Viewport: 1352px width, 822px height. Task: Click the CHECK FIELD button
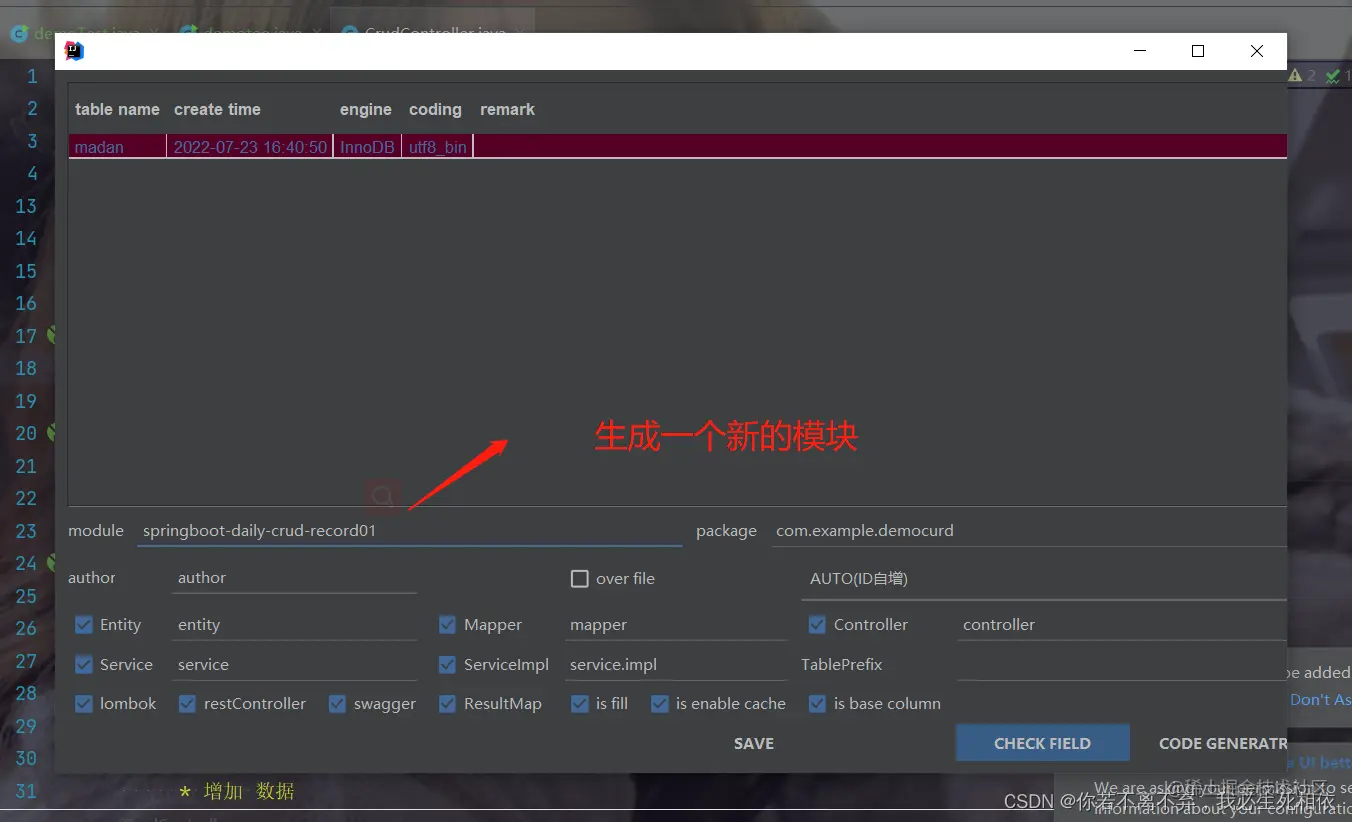[x=1042, y=743]
